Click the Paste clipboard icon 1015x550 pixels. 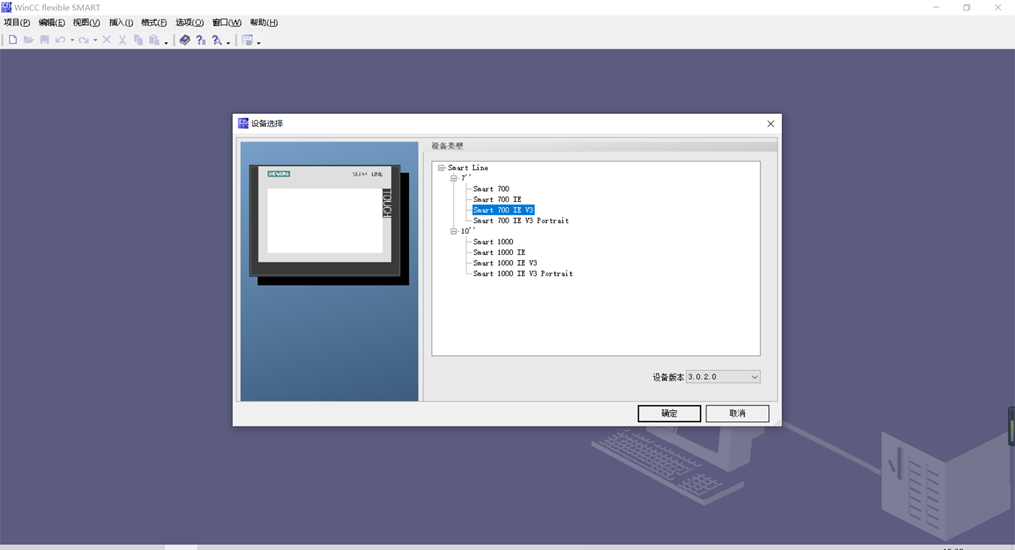pyautogui.click(x=154, y=40)
